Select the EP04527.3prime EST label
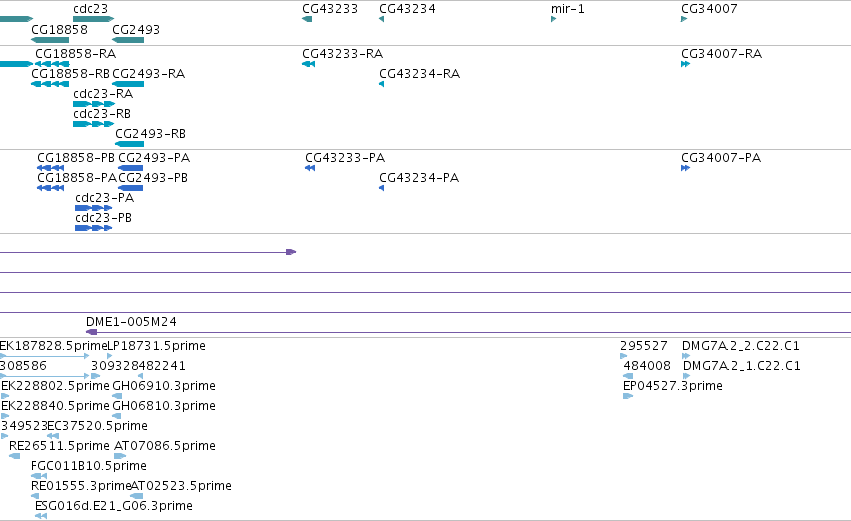The image size is (851, 521). [x=673, y=386]
